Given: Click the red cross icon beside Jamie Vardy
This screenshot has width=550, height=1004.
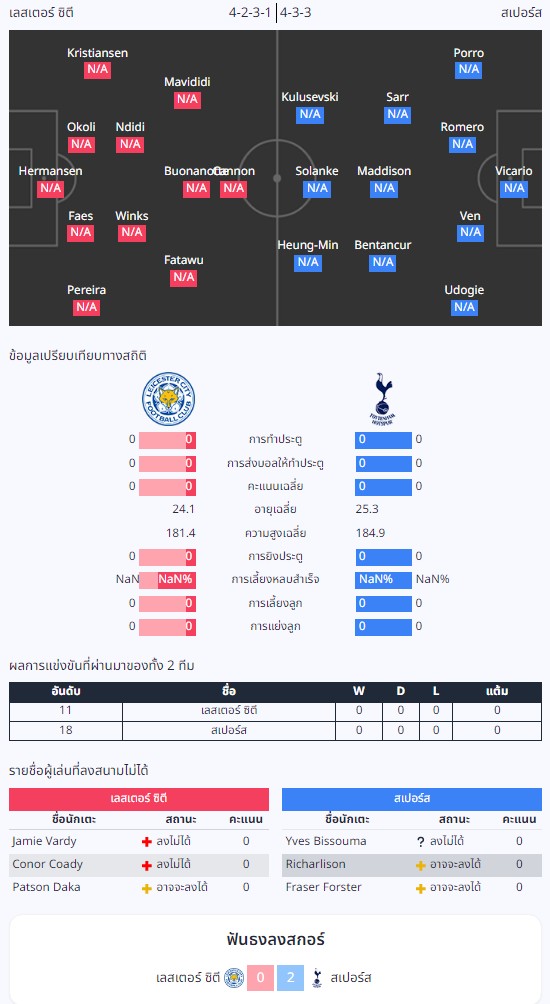Looking at the screenshot, I should [147, 842].
